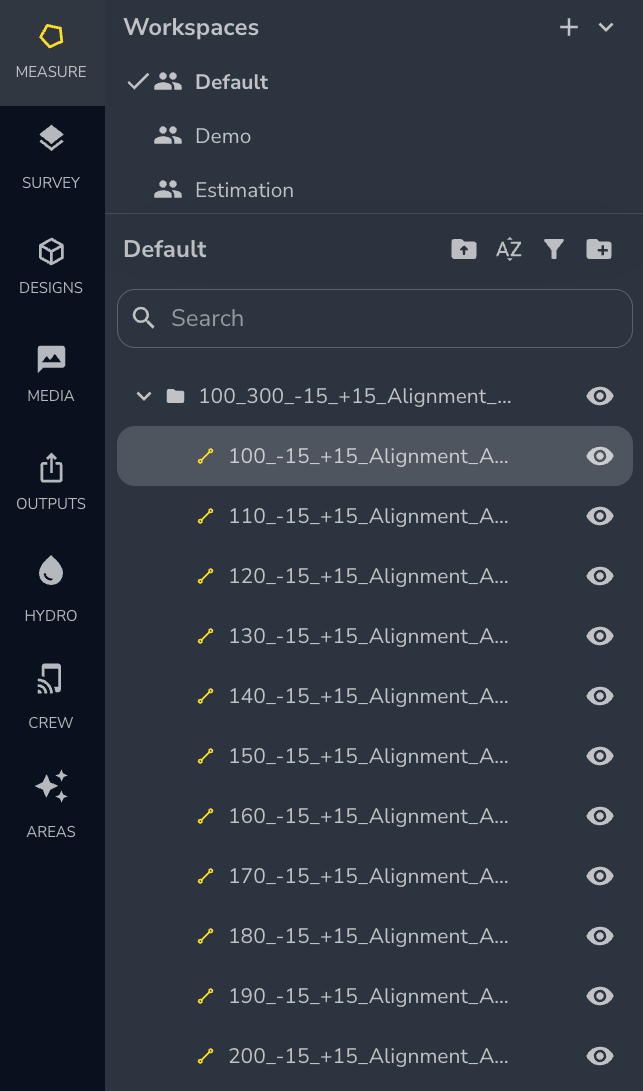Click the upload folder icon
The width and height of the screenshot is (643, 1091).
[463, 249]
